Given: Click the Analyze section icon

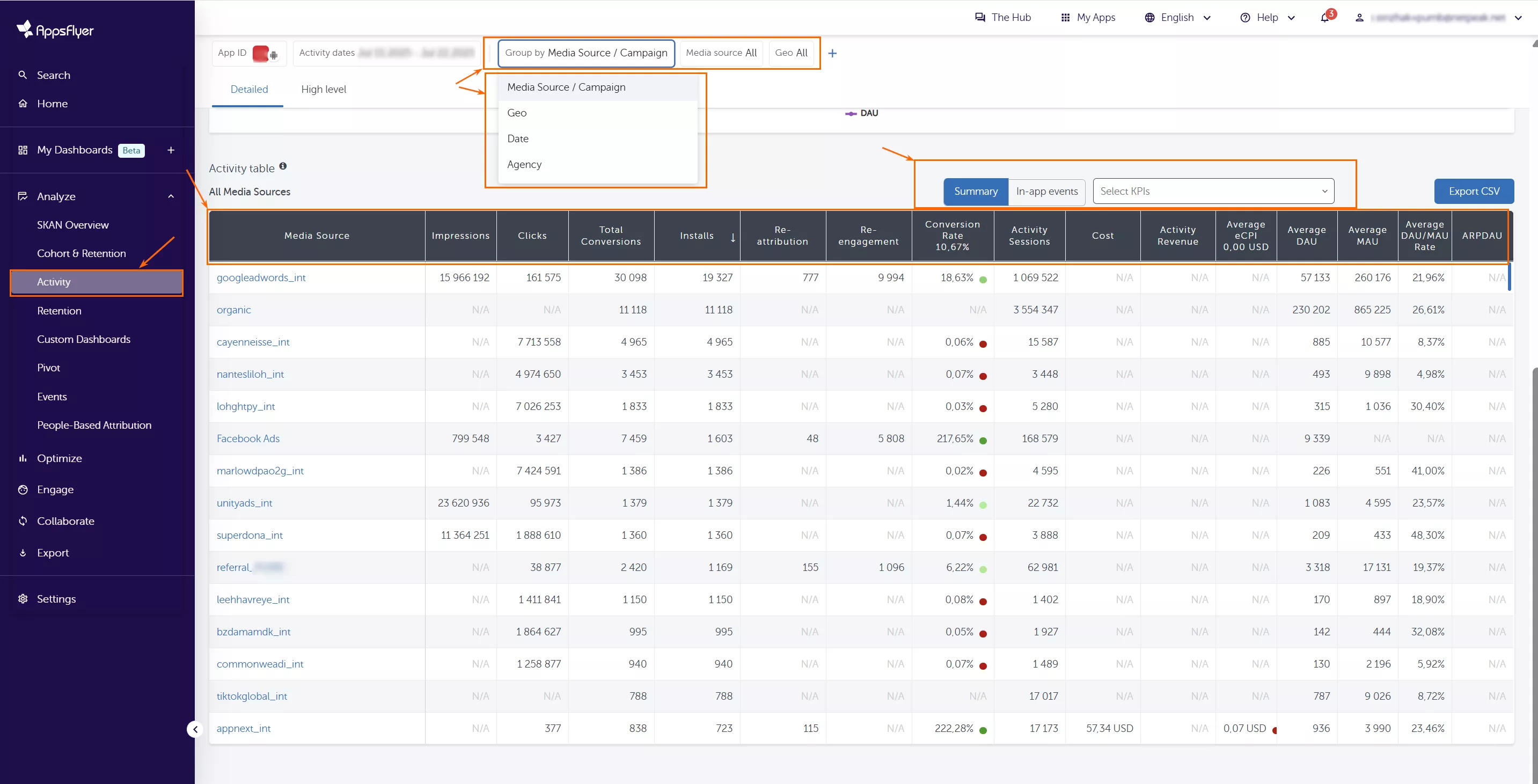Looking at the screenshot, I should tap(23, 196).
